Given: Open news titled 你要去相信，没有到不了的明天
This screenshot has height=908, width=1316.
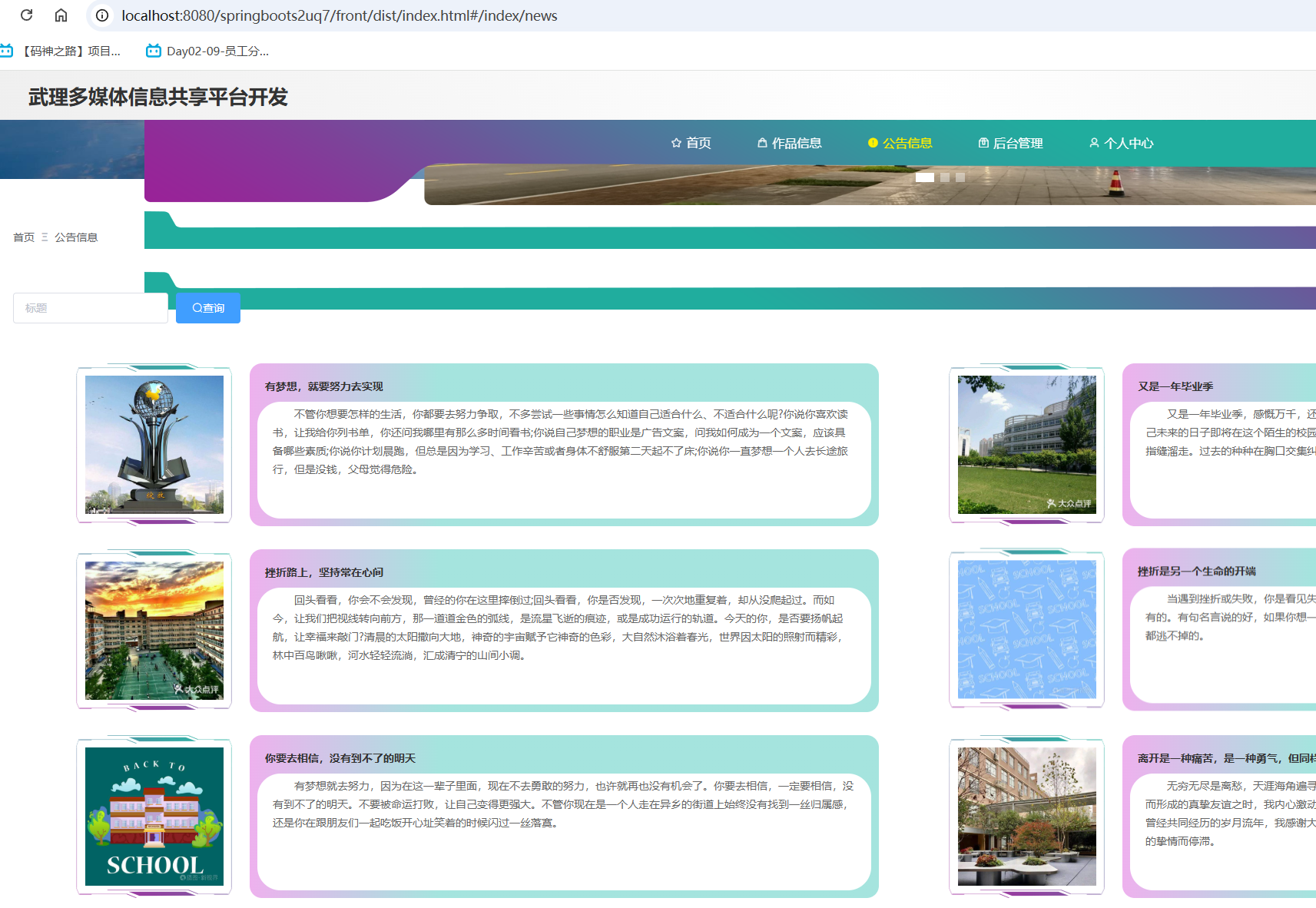Looking at the screenshot, I should (340, 758).
